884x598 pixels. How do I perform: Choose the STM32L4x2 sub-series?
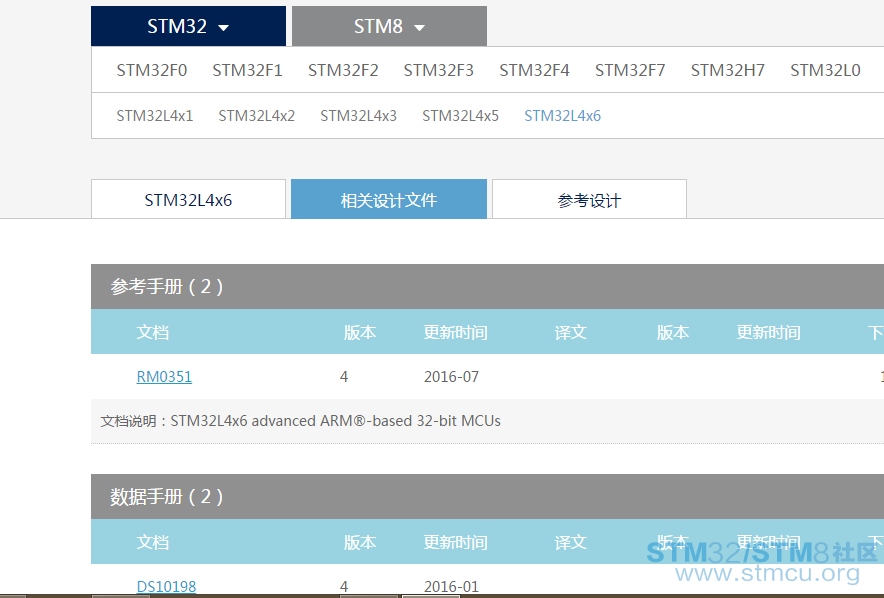(257, 116)
